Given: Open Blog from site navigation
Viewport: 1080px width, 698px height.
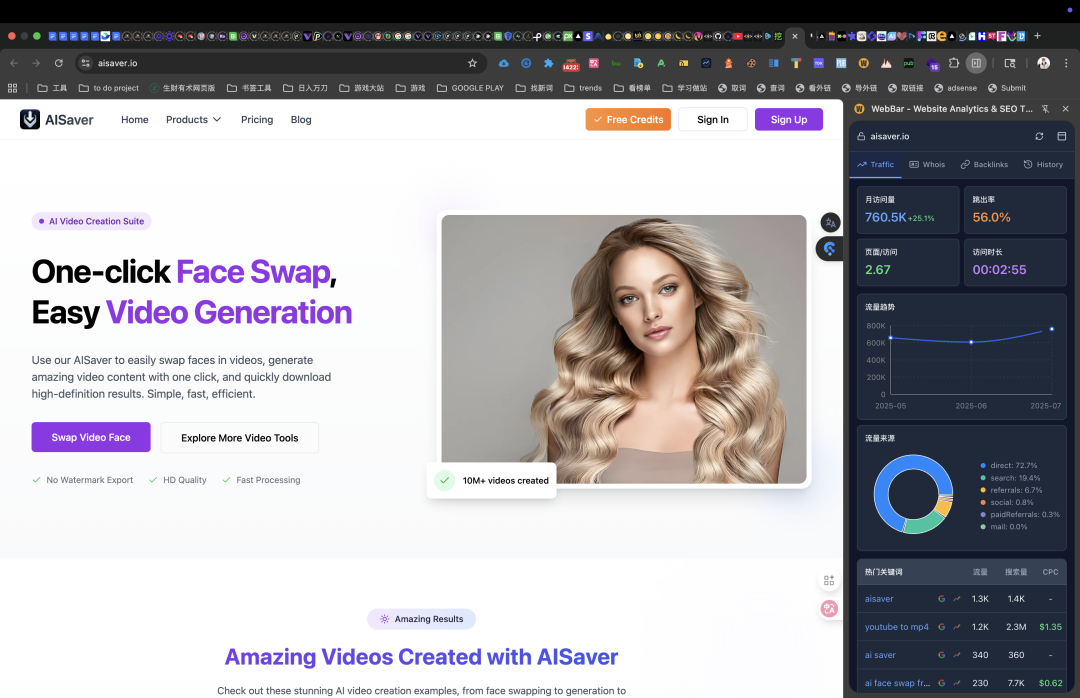Looking at the screenshot, I should tap(301, 120).
